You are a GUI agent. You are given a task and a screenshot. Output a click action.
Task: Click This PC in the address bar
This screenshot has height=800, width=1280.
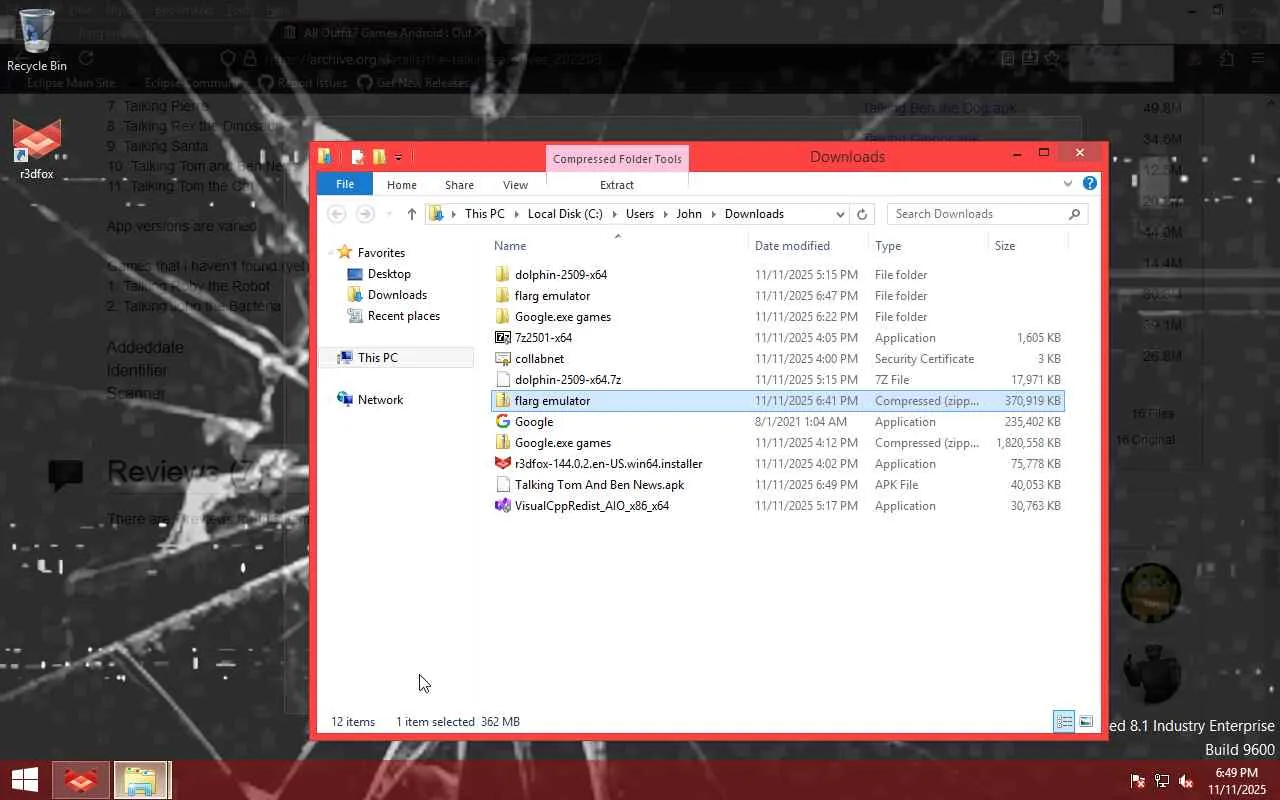click(484, 214)
